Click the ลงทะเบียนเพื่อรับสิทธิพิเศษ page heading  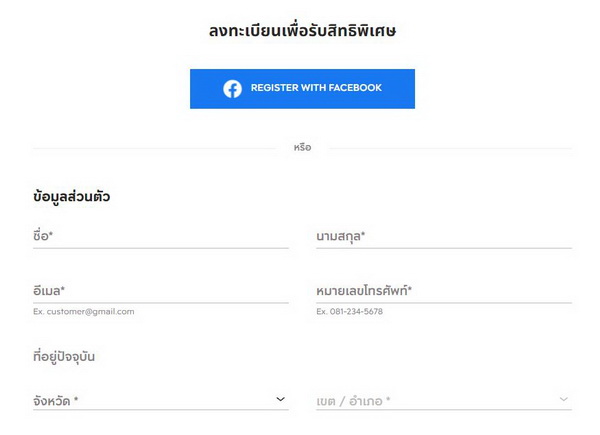click(x=302, y=31)
